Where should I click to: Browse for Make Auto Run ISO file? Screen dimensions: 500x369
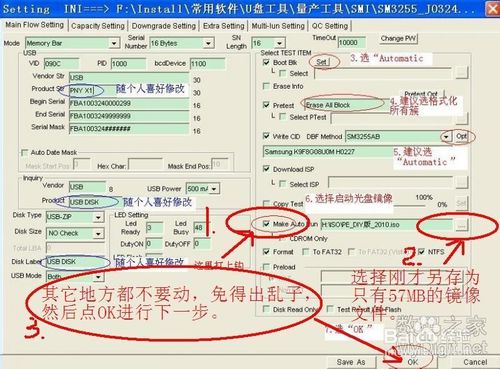pos(461,225)
